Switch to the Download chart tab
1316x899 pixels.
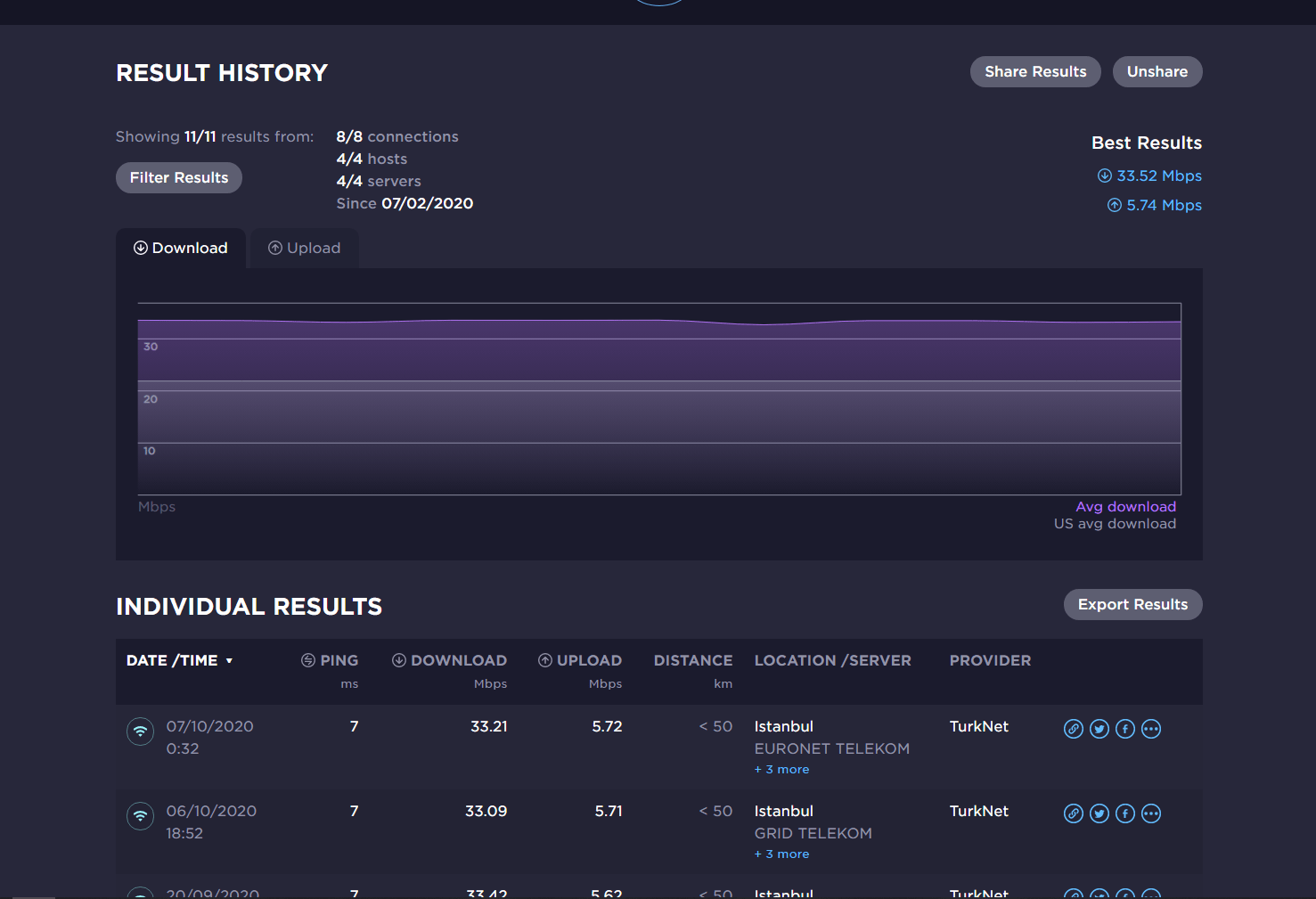pyautogui.click(x=181, y=248)
